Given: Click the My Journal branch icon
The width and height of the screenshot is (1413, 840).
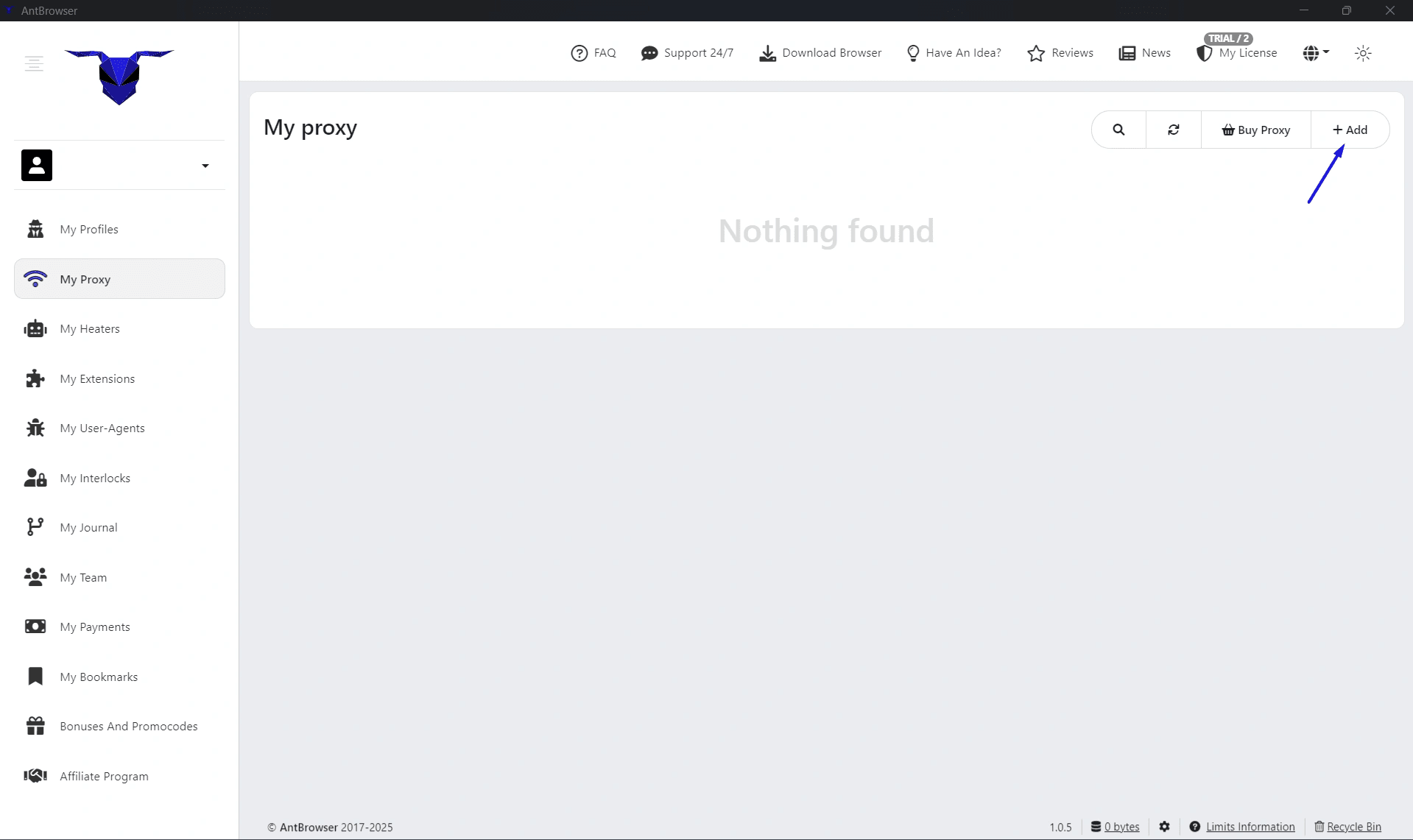Looking at the screenshot, I should click(x=35, y=527).
